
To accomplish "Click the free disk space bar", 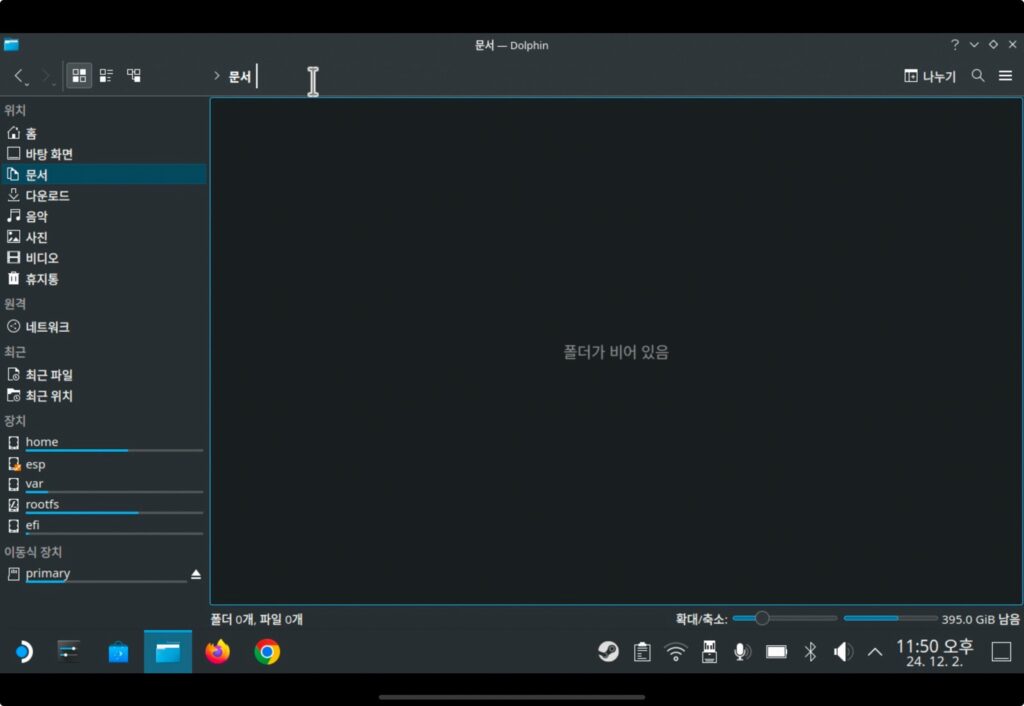I will pyautogui.click(x=890, y=618).
